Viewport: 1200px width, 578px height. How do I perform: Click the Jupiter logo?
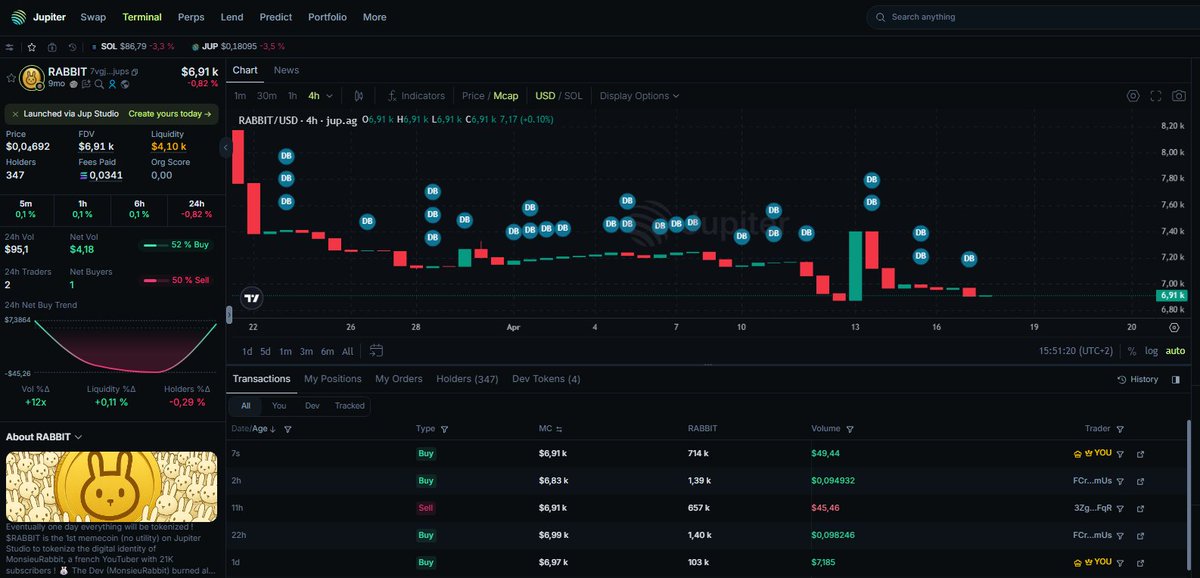19,17
